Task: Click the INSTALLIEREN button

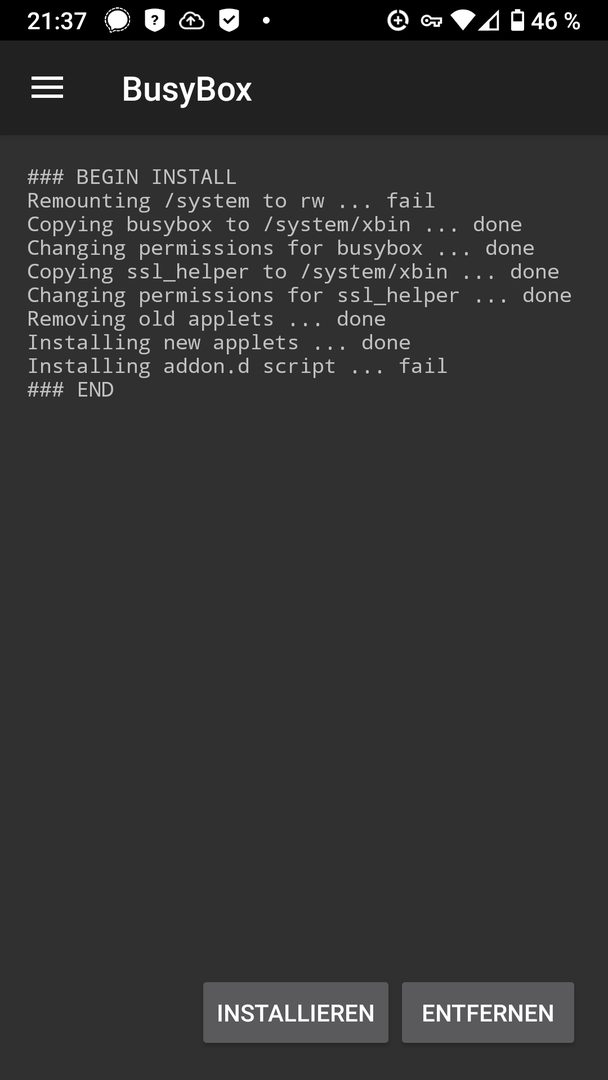Action: tap(295, 1012)
